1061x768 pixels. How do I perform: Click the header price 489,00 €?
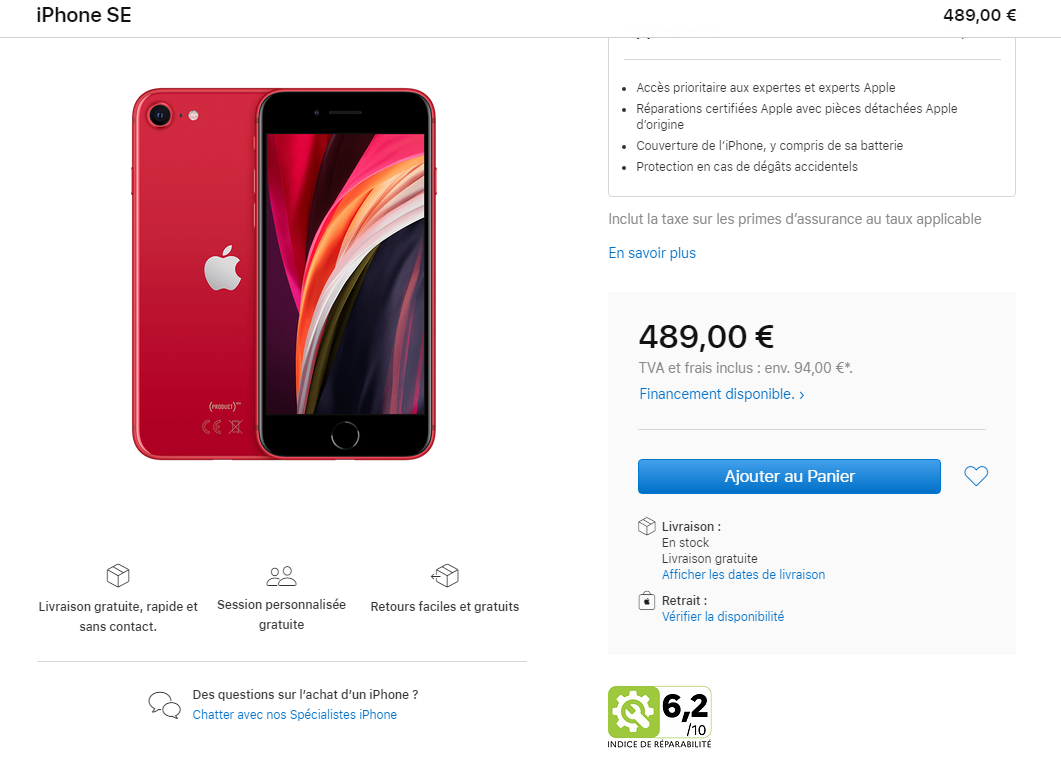click(x=979, y=15)
